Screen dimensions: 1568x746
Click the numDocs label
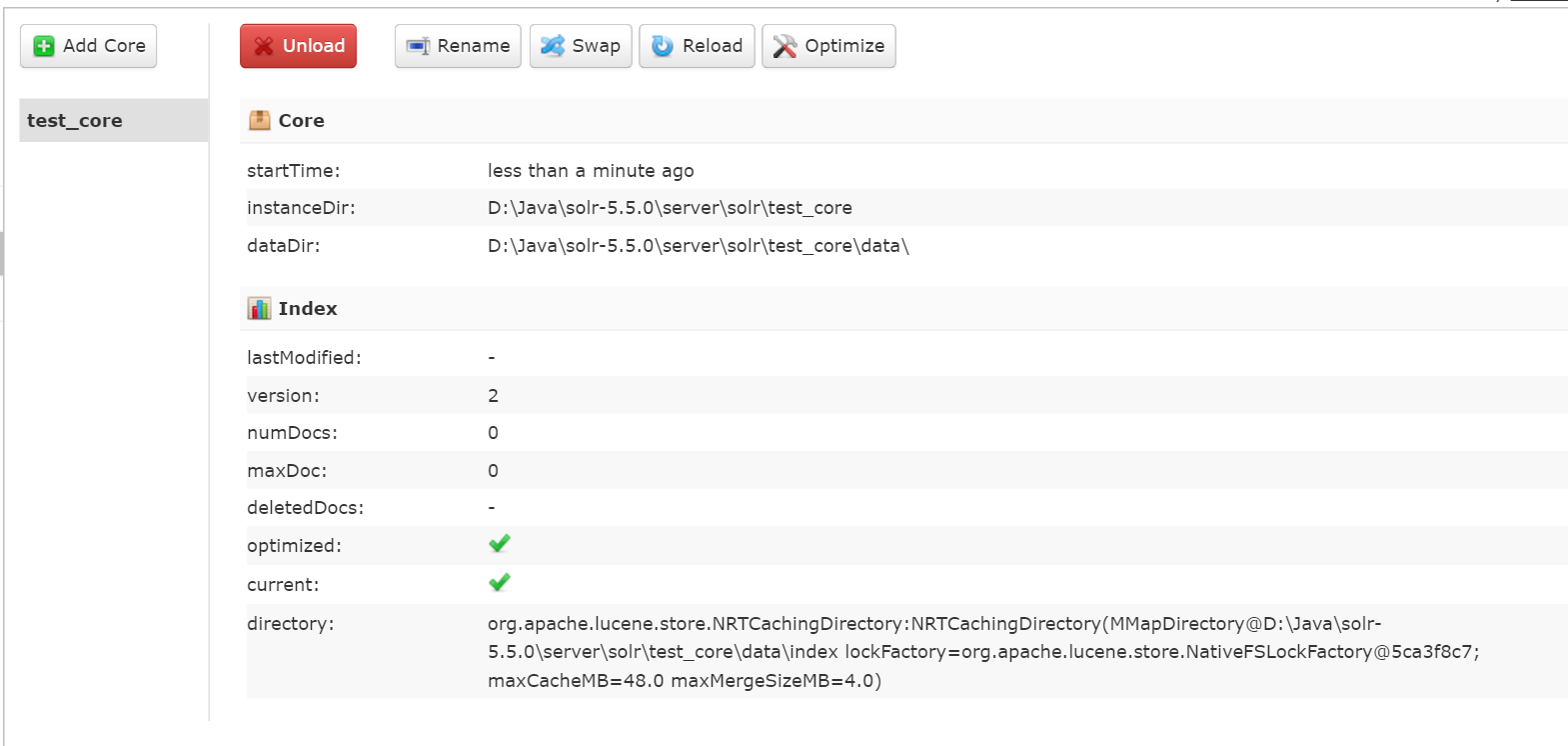pos(292,432)
